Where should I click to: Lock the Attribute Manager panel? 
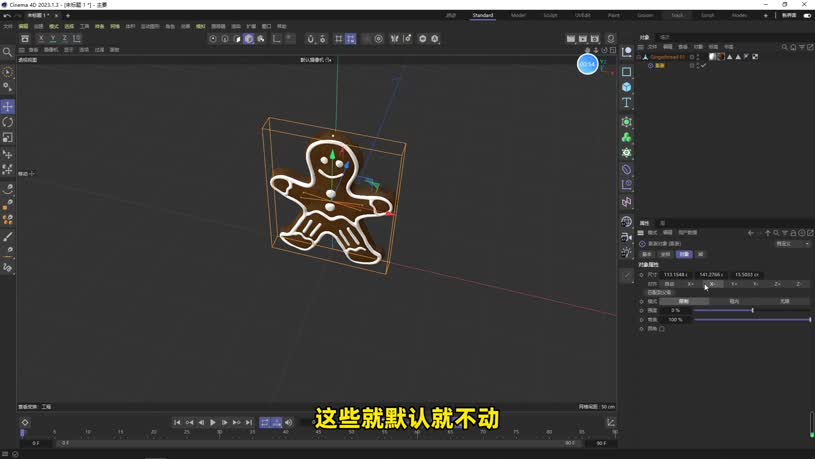click(x=793, y=233)
